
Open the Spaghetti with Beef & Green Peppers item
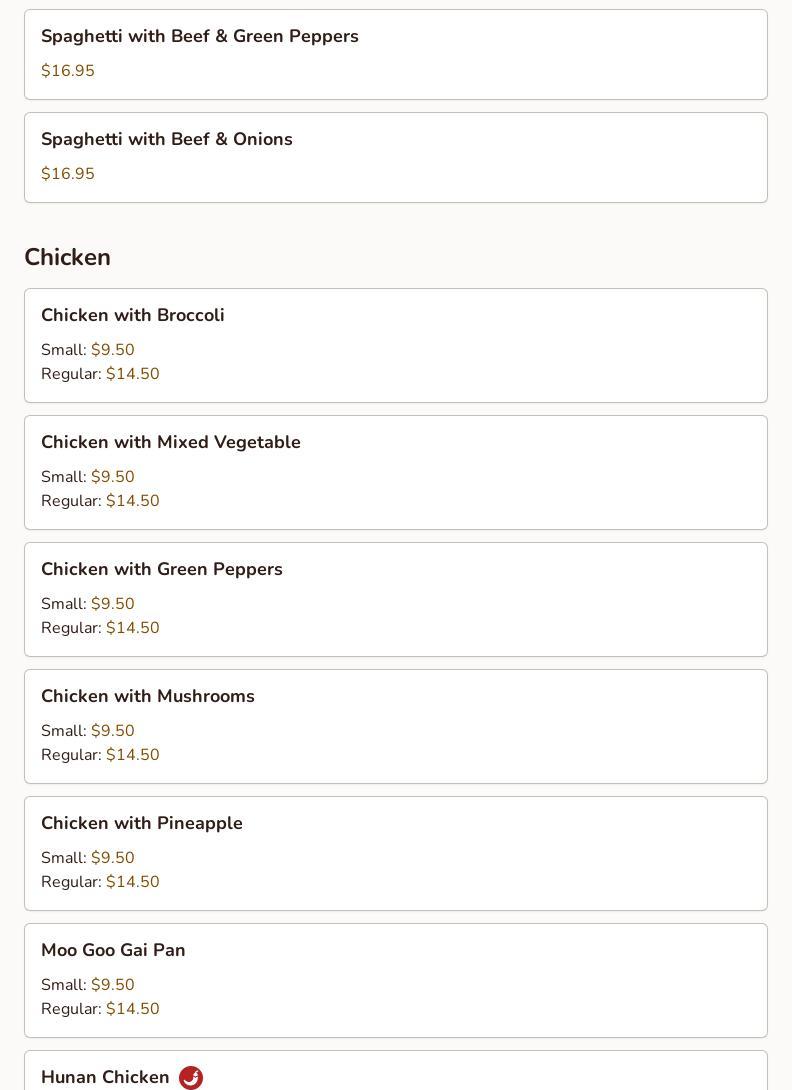coord(200,36)
